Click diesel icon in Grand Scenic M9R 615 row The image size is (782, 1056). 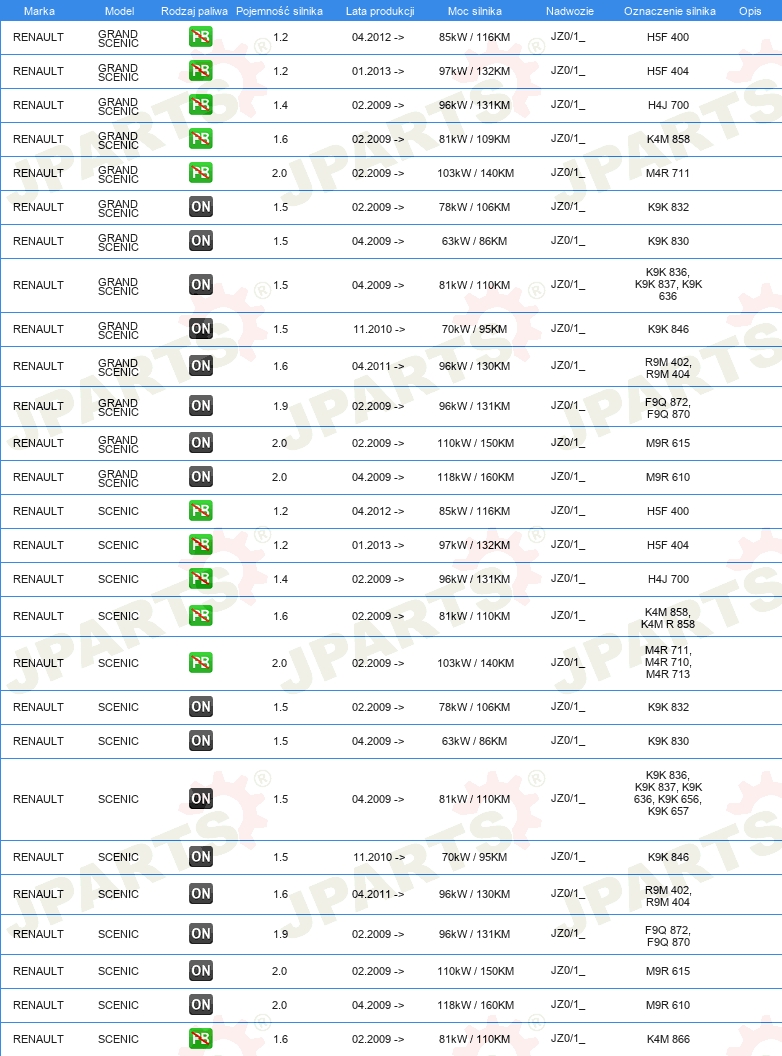click(201, 442)
